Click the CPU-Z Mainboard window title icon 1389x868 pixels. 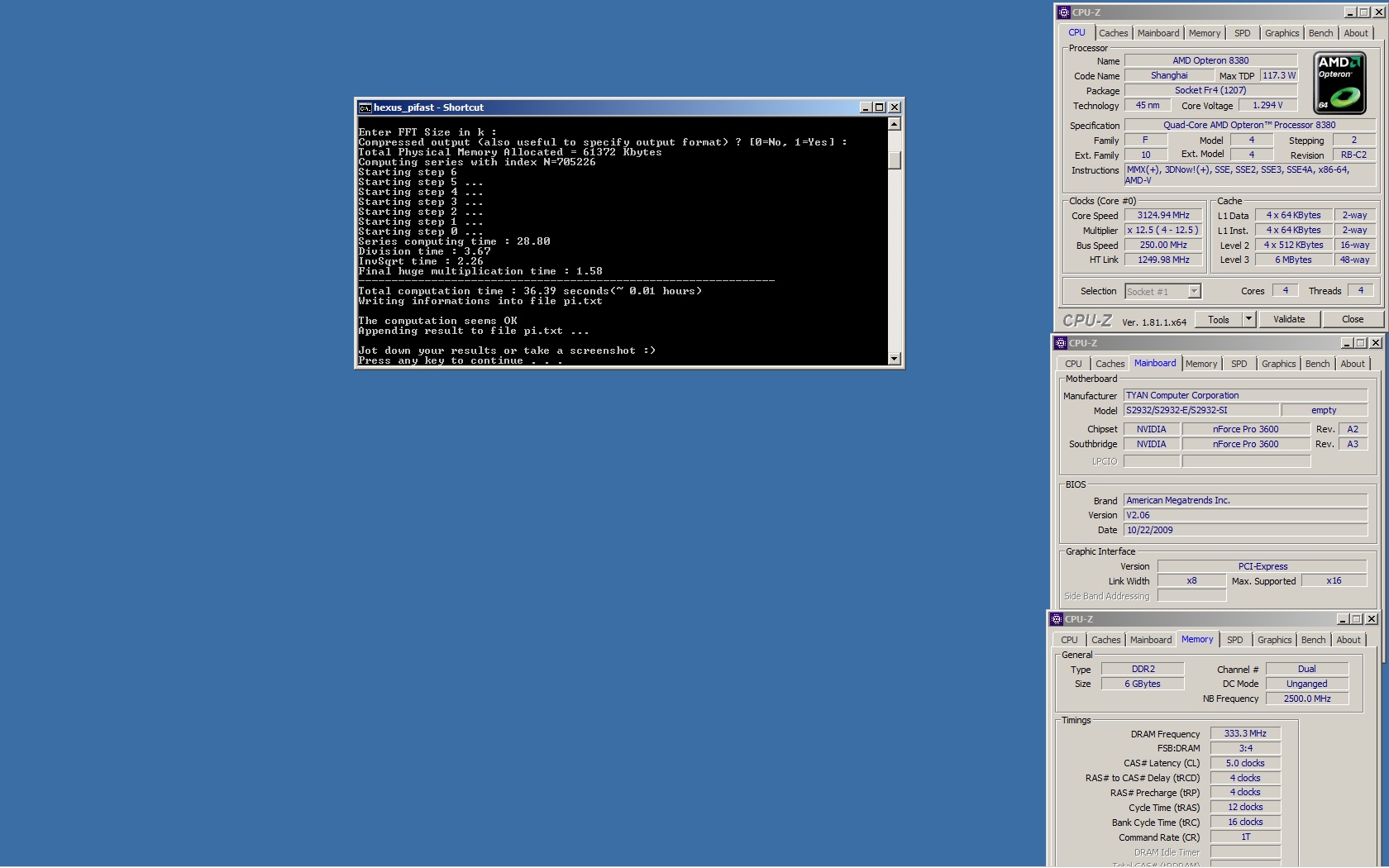point(1061,343)
